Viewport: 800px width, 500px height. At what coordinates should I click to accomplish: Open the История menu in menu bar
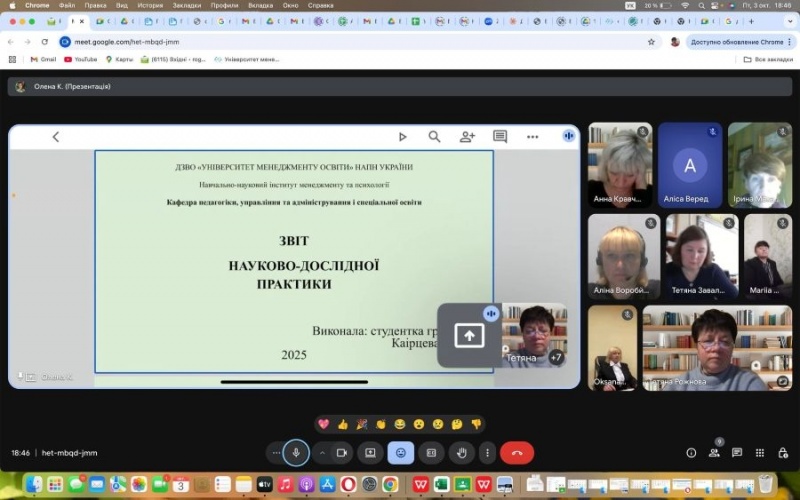(x=150, y=5)
